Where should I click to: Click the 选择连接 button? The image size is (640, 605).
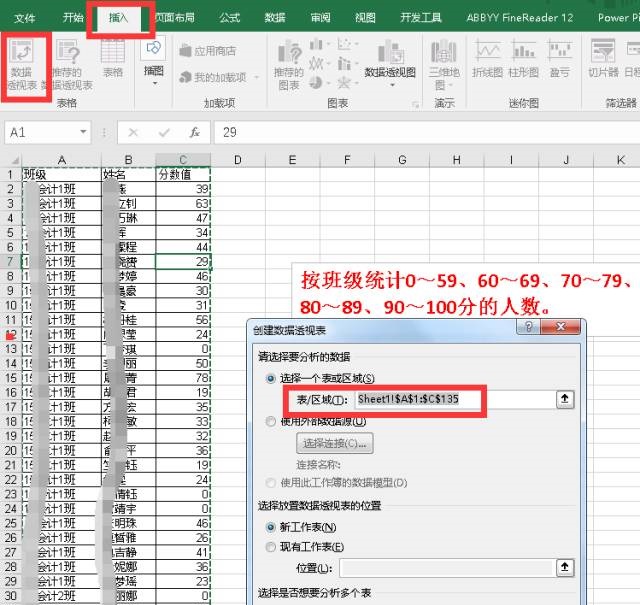(x=335, y=443)
